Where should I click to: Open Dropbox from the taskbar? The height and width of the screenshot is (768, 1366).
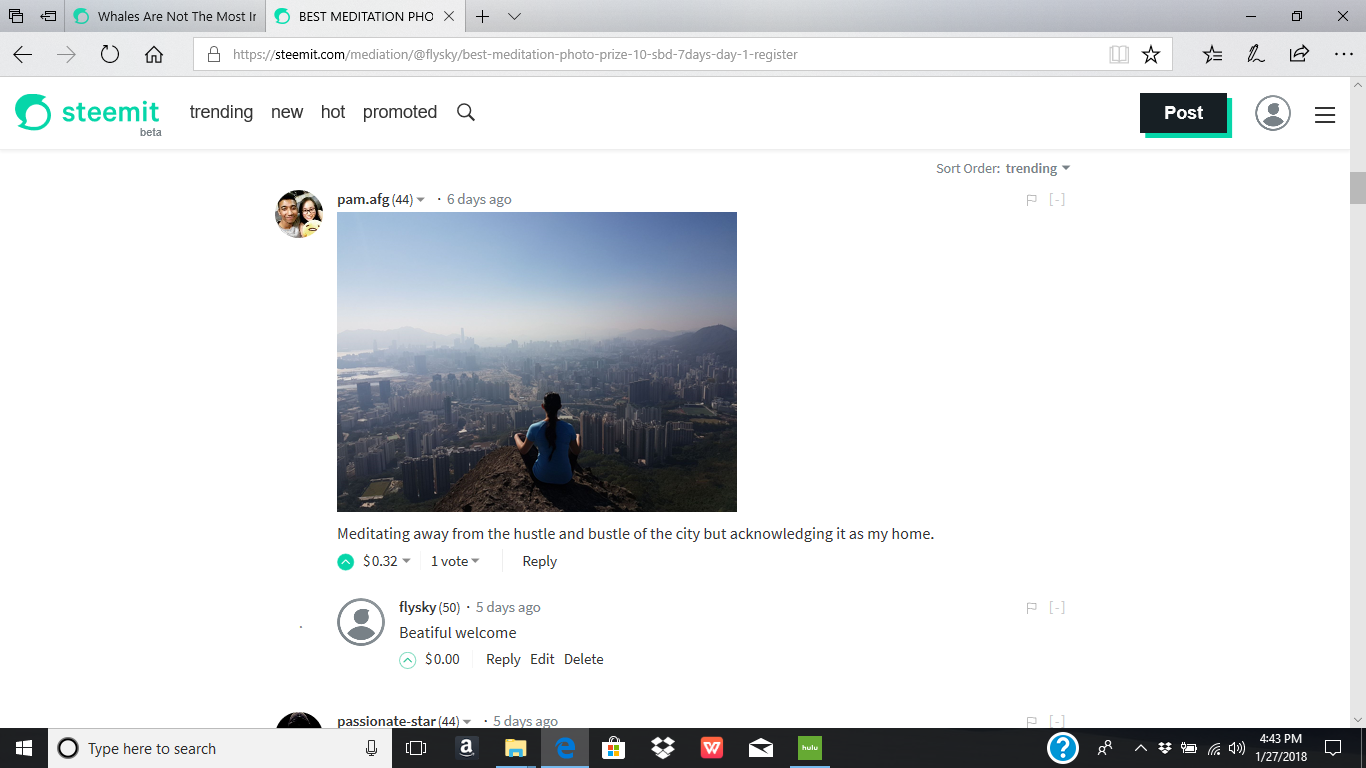[x=662, y=748]
